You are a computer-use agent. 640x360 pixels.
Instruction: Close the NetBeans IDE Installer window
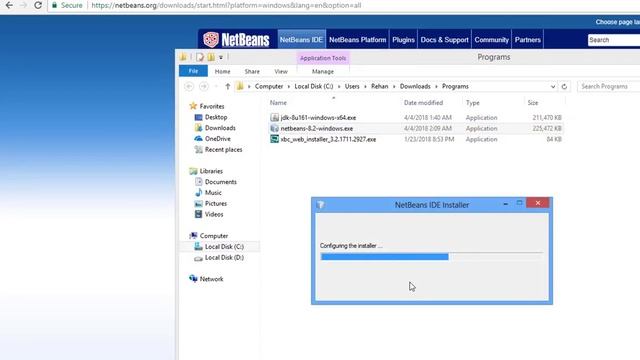pos(538,203)
